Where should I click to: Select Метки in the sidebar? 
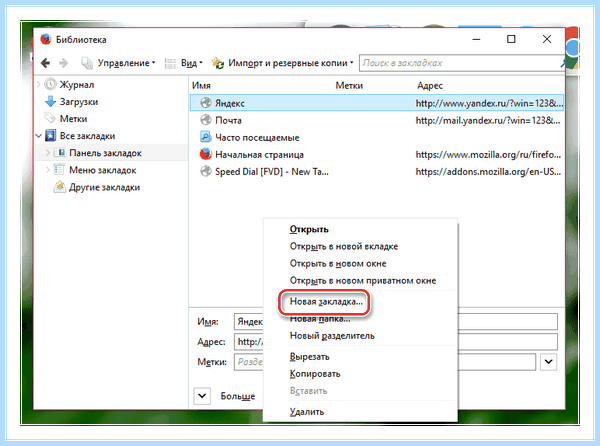pyautogui.click(x=73, y=119)
